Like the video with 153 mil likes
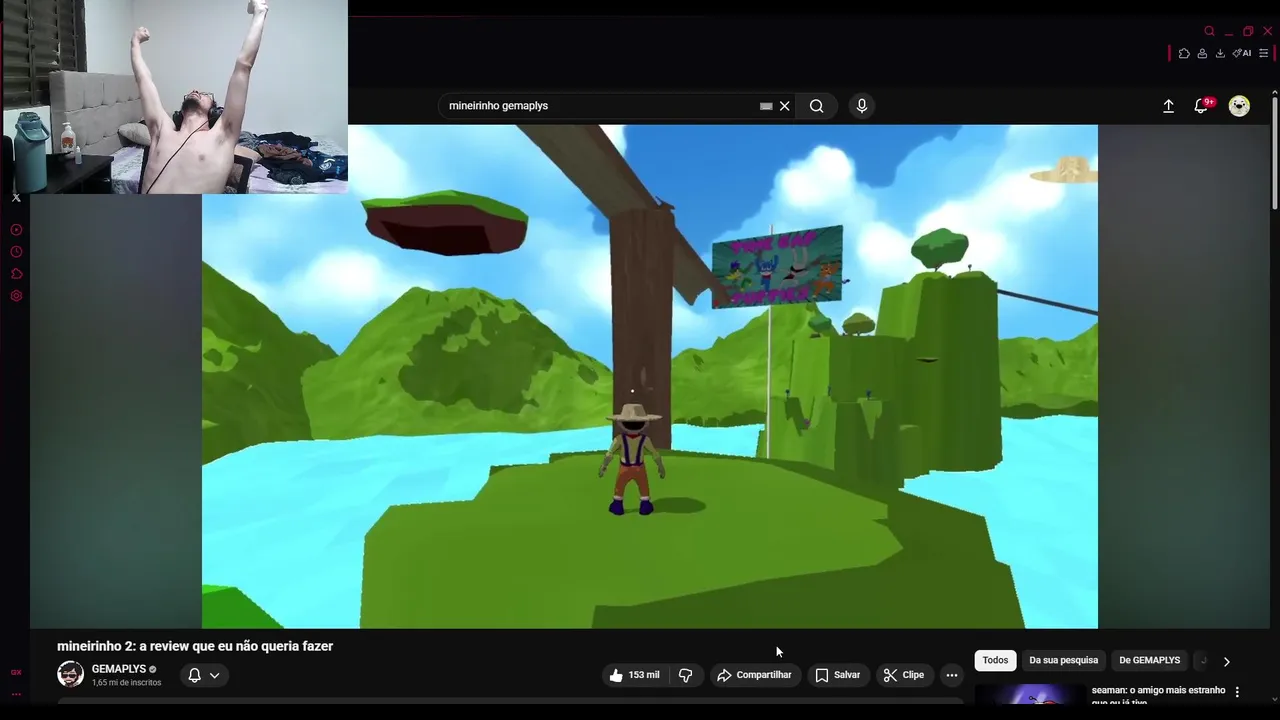The width and height of the screenshot is (1280, 720). coord(634,675)
